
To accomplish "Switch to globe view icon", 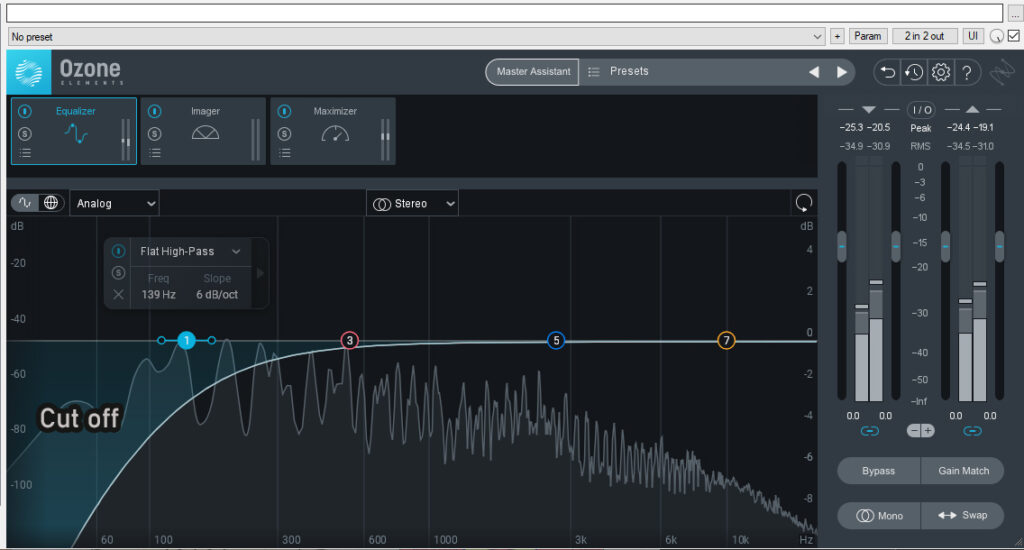I will click(51, 203).
